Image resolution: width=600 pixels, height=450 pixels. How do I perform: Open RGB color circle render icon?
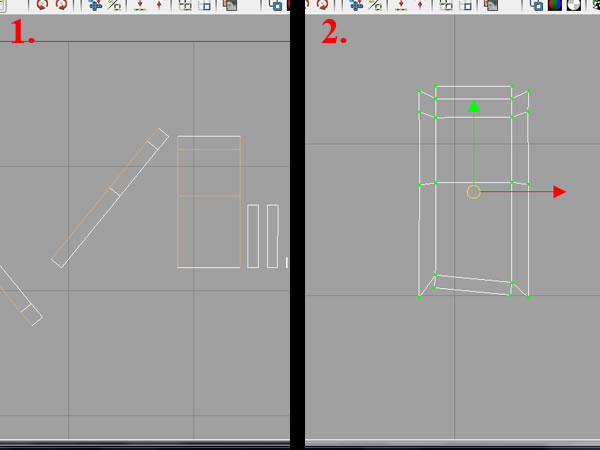(x=555, y=5)
